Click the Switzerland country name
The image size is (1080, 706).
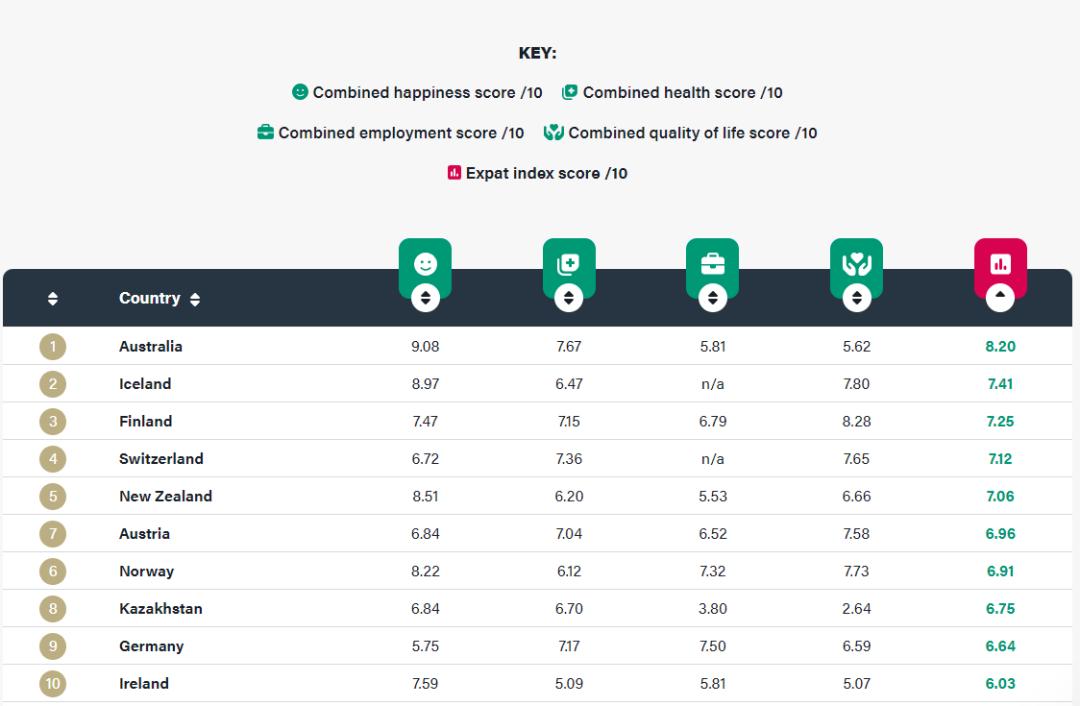coord(161,459)
